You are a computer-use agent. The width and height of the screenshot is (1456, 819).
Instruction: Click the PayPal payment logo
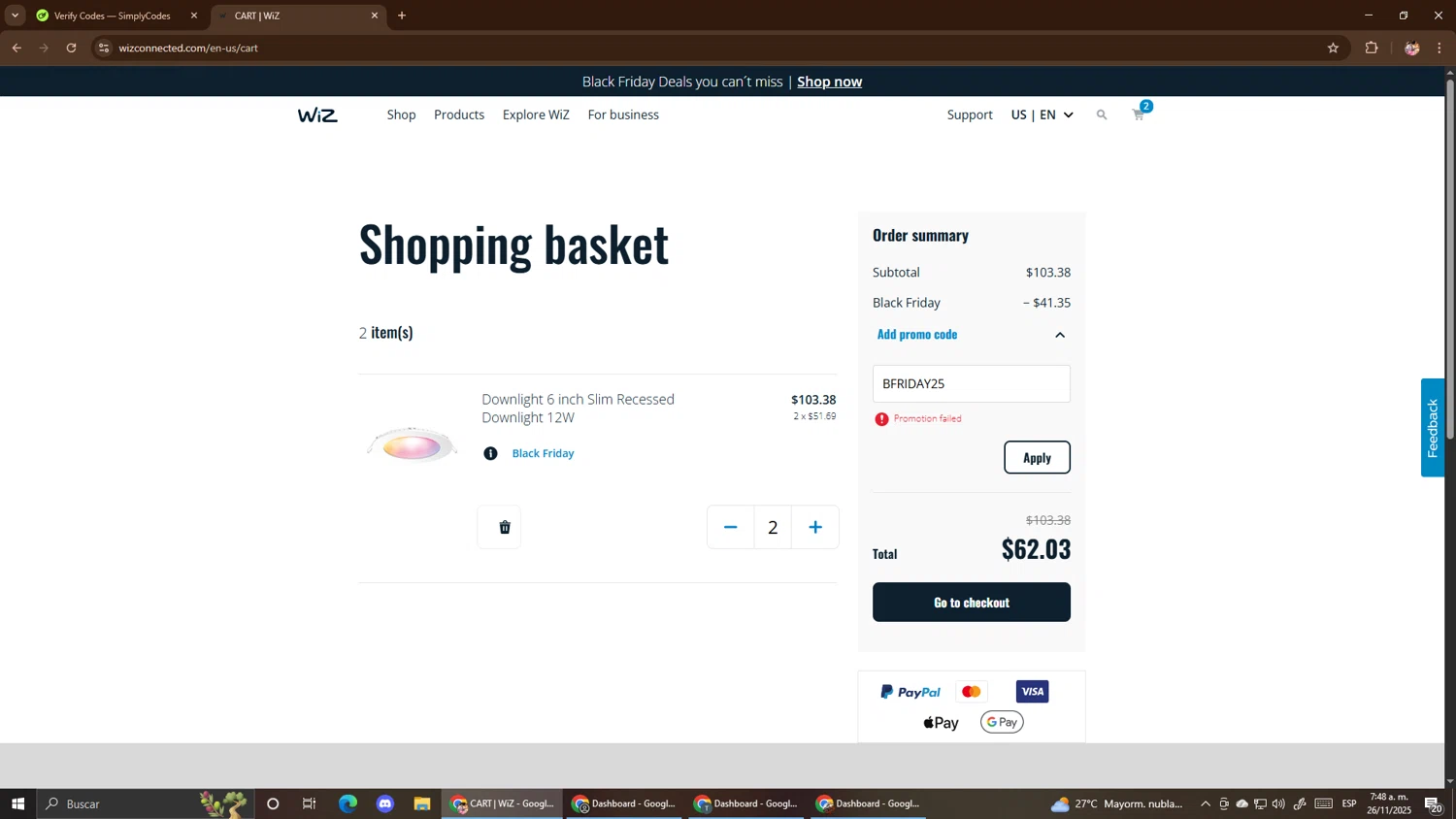[x=910, y=692]
